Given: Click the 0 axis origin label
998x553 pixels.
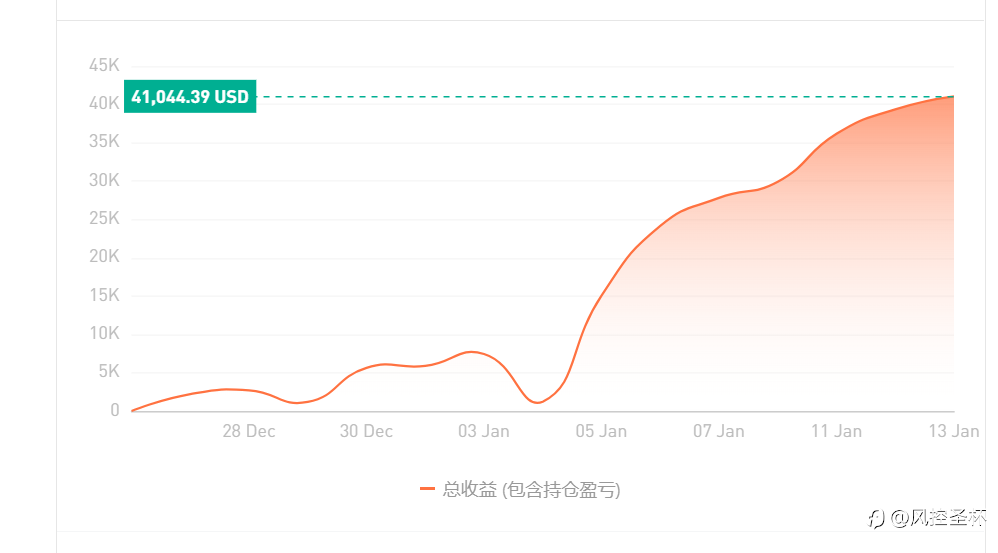Looking at the screenshot, I should (115, 410).
